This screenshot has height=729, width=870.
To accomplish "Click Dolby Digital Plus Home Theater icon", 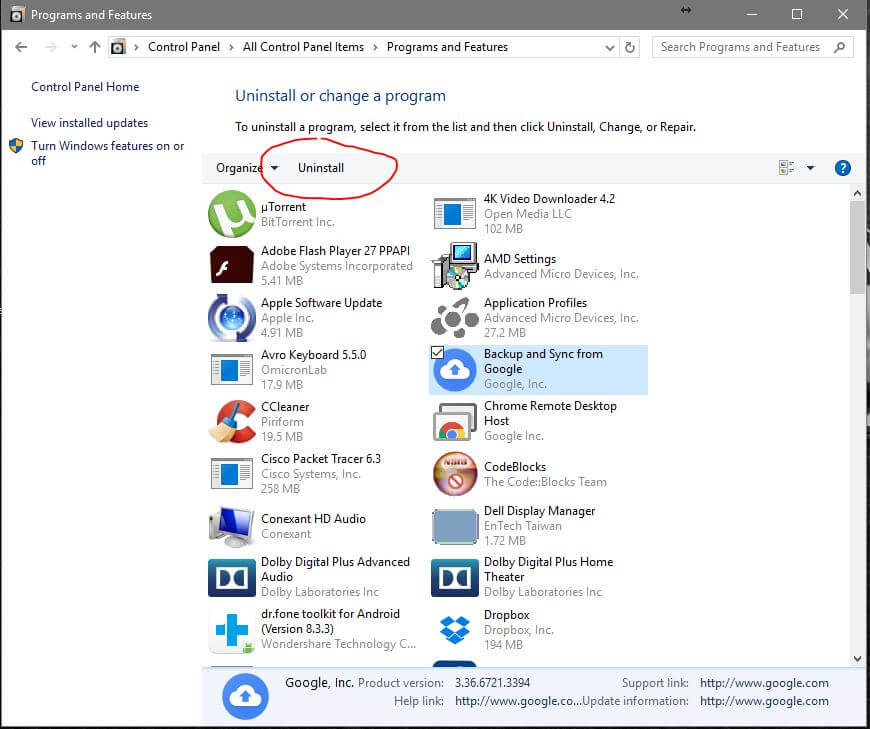I will [455, 578].
